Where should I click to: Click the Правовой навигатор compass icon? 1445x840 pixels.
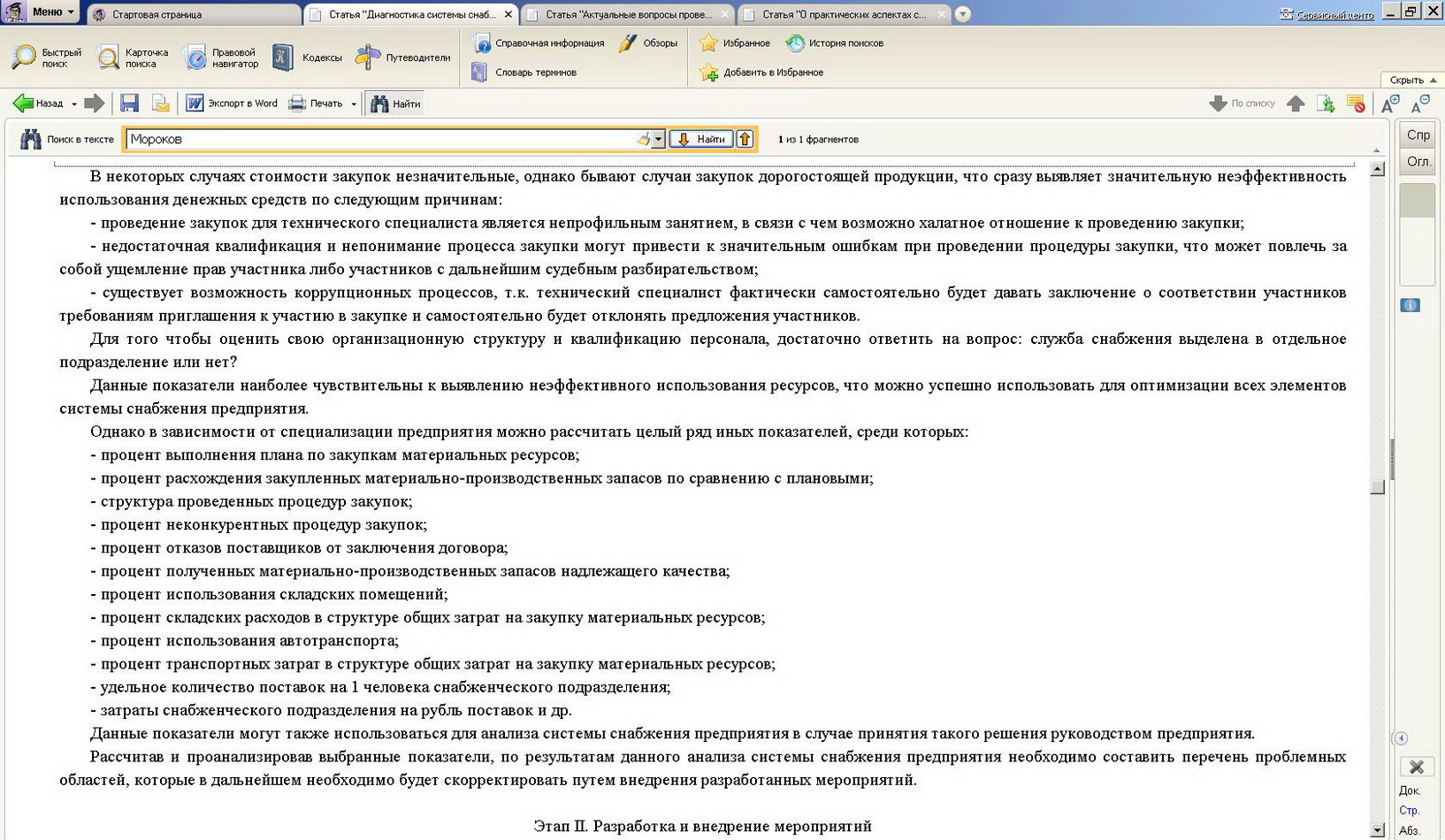tap(195, 57)
